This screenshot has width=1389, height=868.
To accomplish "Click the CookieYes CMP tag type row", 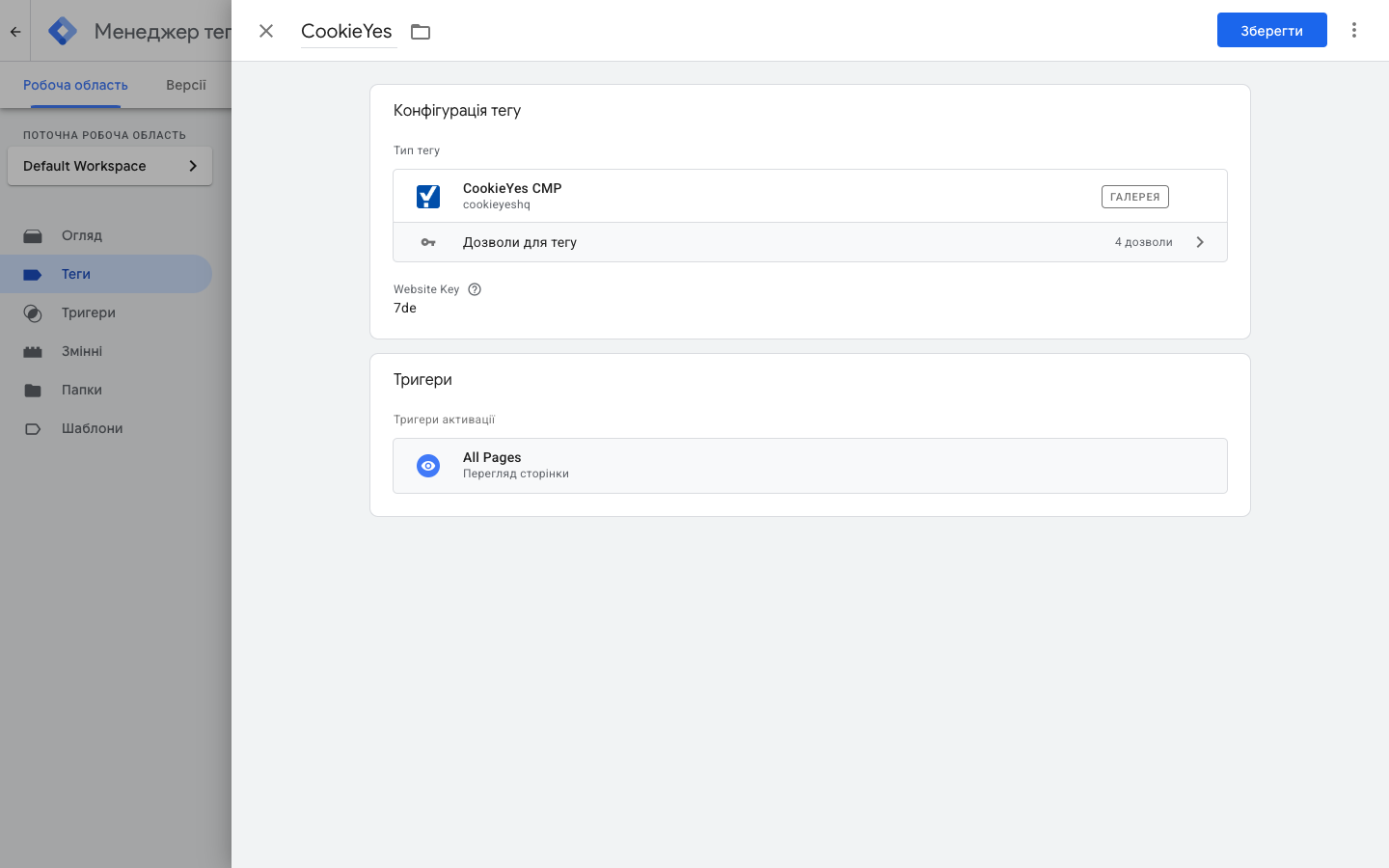I will (x=810, y=196).
